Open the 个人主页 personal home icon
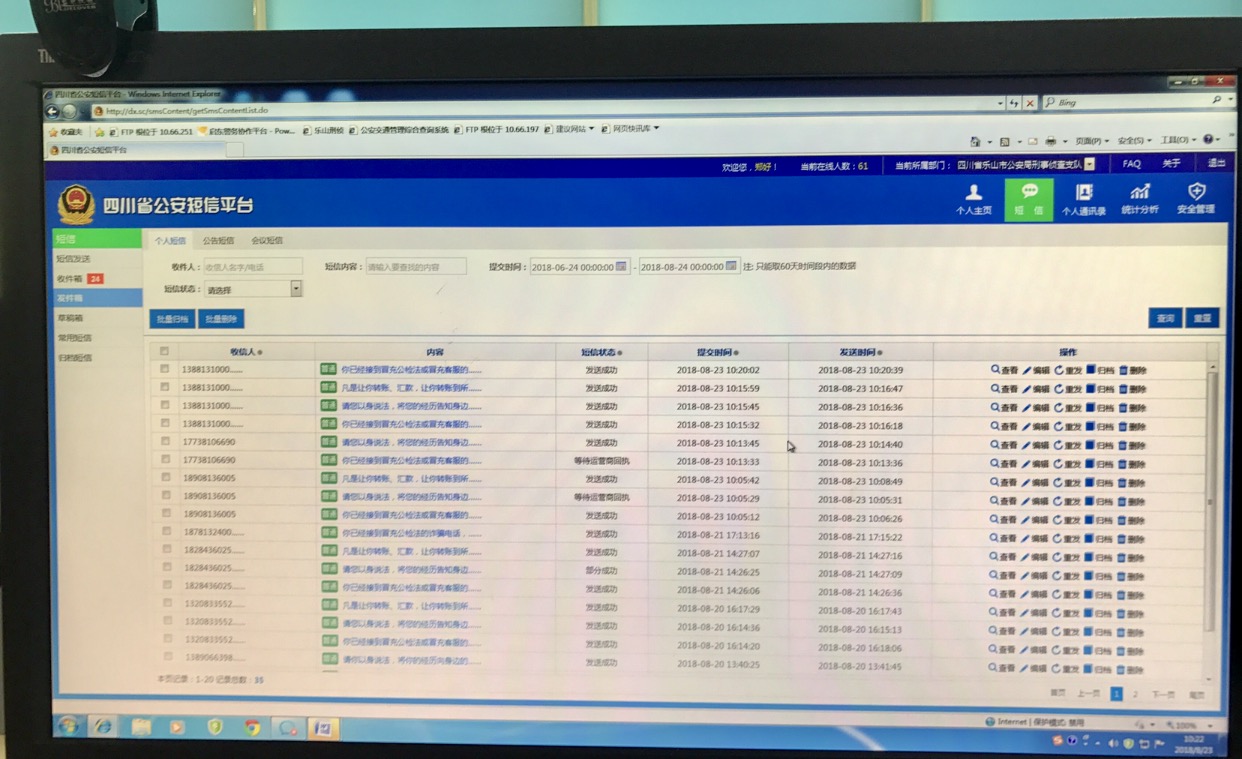 [x=973, y=193]
